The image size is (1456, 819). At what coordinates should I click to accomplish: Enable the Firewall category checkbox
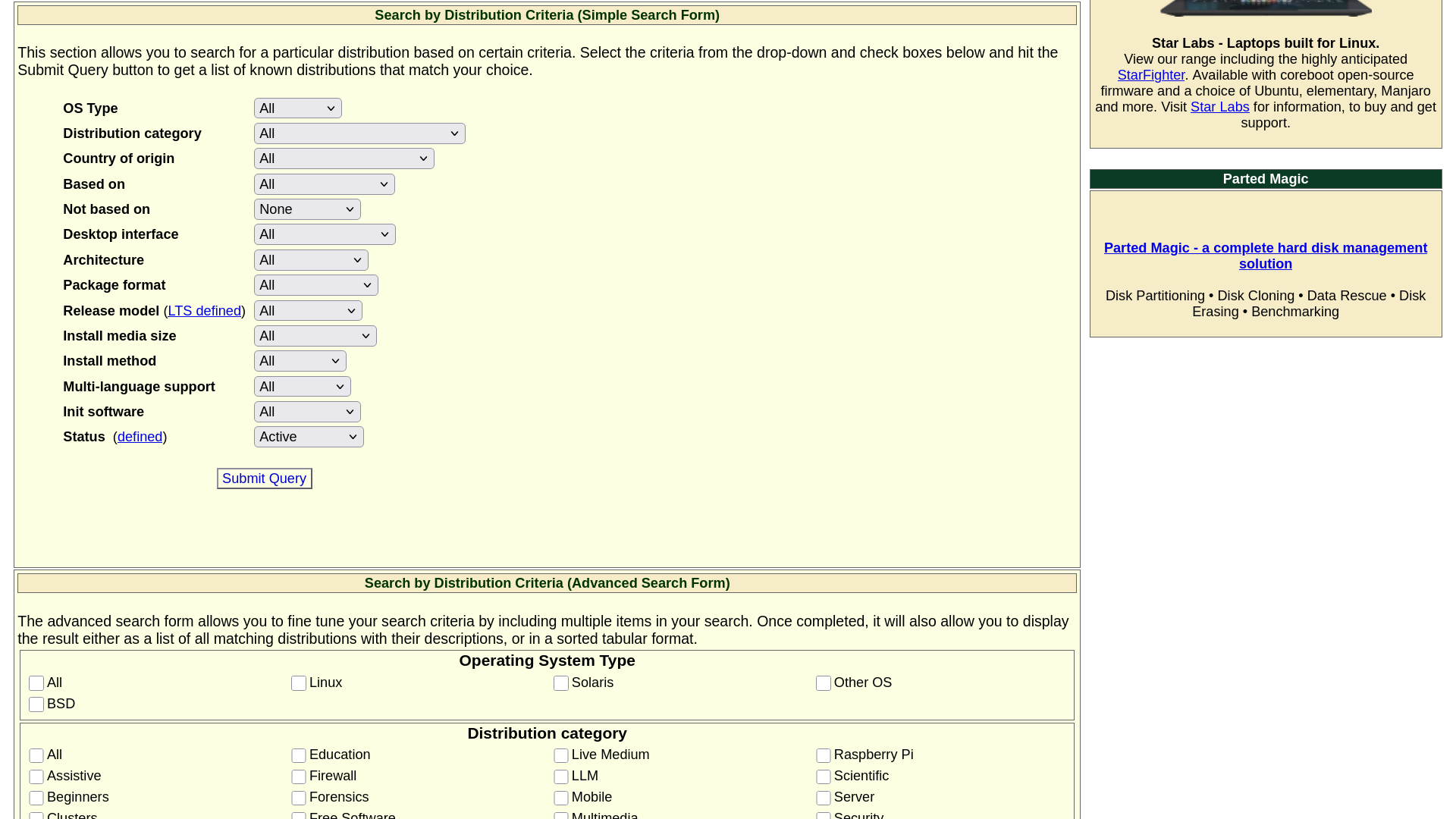coord(299,777)
